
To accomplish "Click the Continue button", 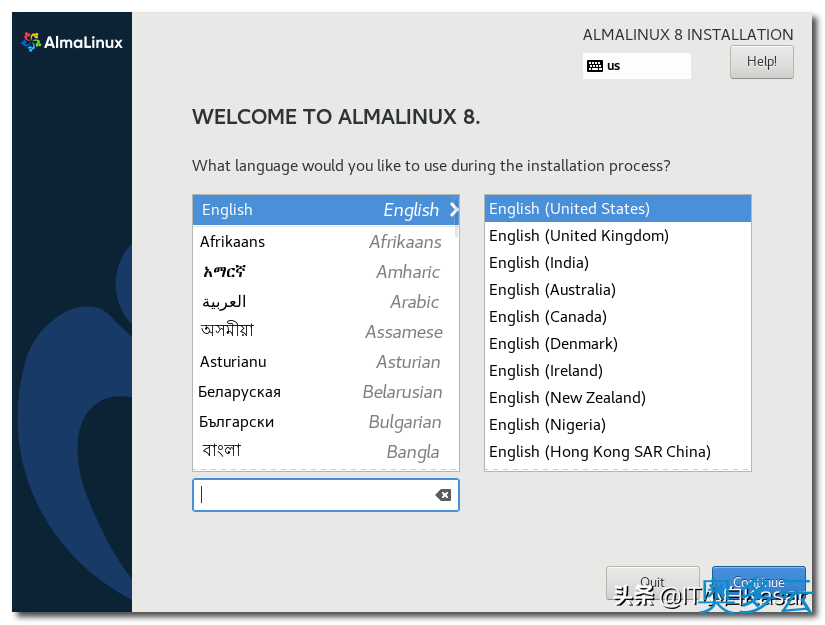I will click(758, 581).
